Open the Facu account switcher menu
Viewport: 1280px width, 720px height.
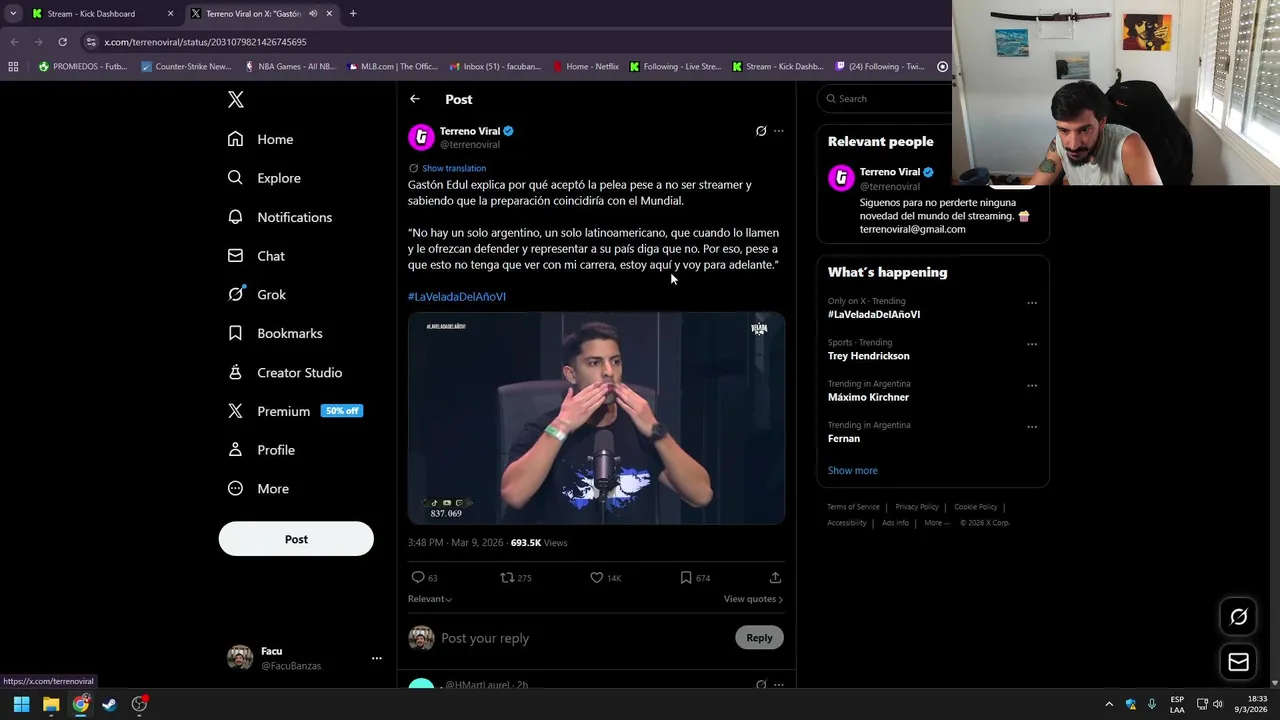(376, 658)
